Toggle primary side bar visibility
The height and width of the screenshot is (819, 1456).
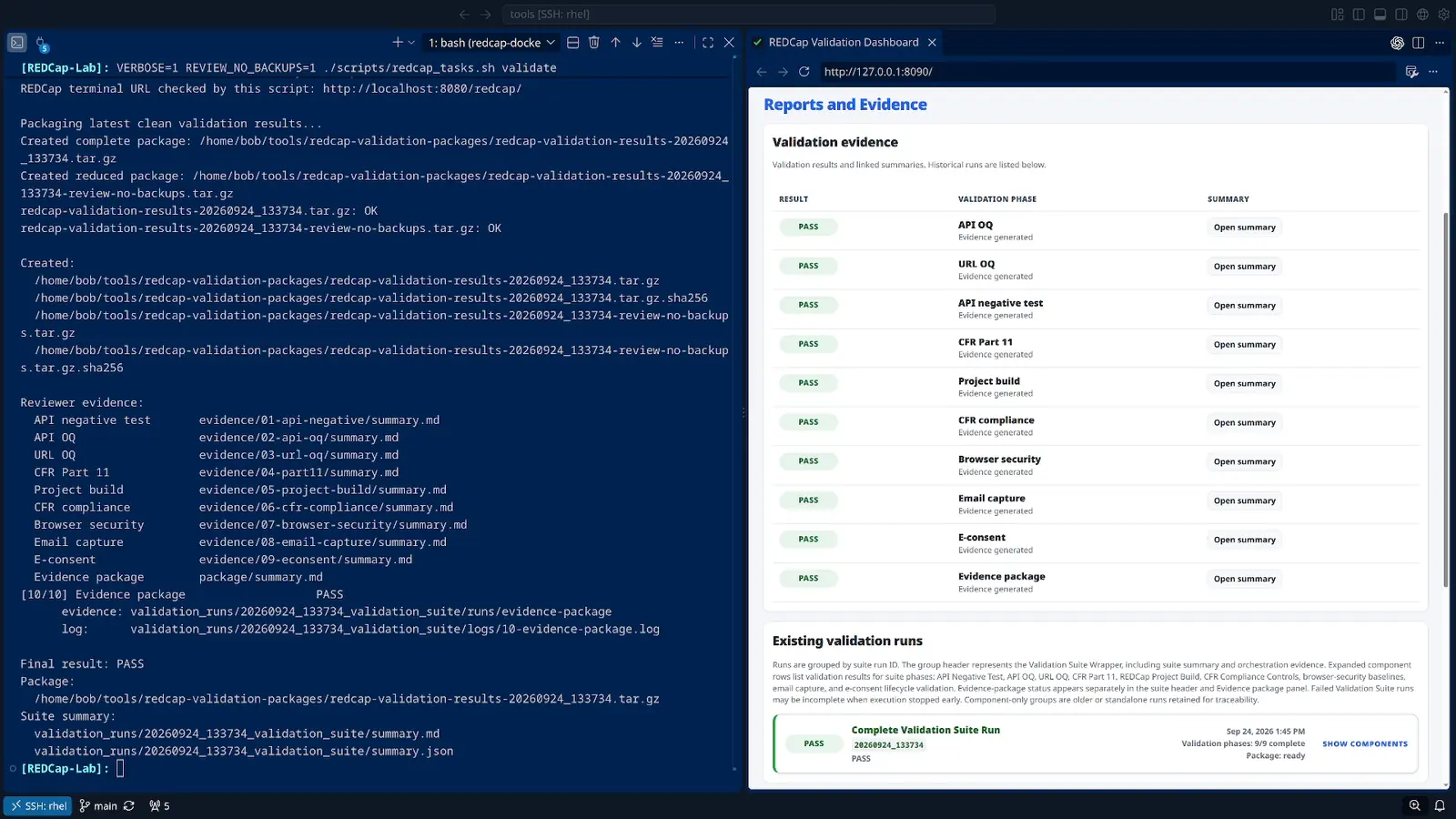1359,15
